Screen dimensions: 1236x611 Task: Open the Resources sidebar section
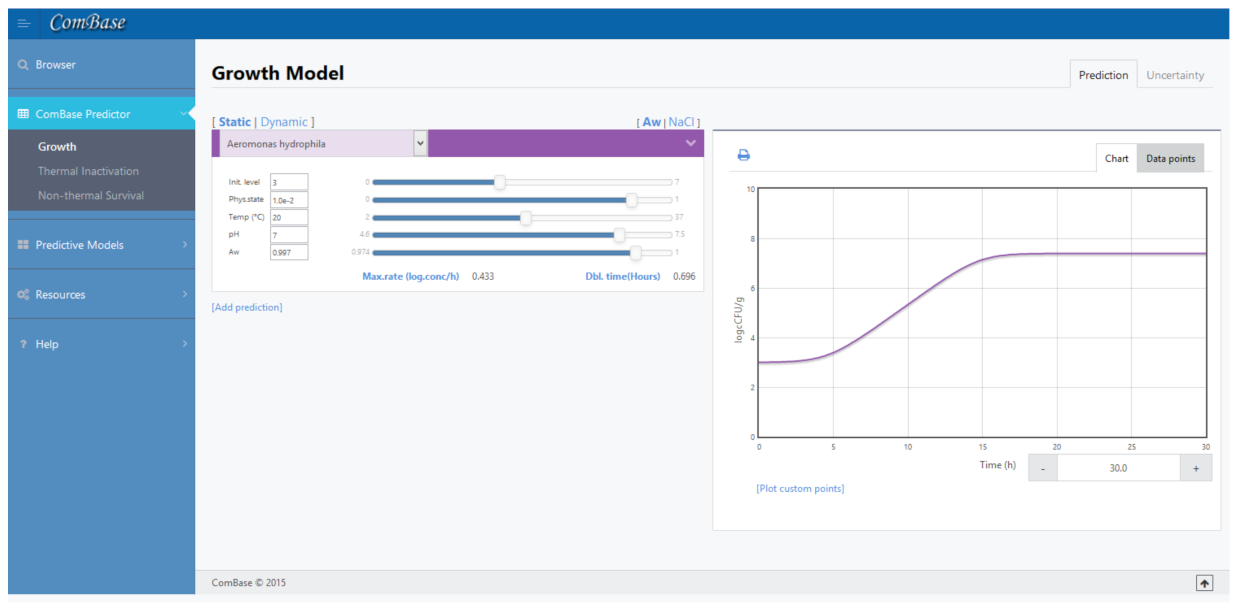pos(60,295)
